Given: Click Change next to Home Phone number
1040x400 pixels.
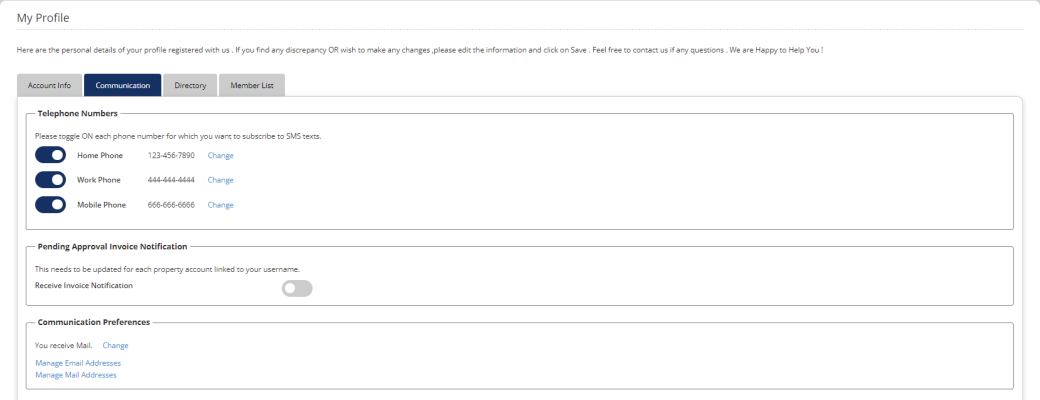Looking at the screenshot, I should (221, 155).
